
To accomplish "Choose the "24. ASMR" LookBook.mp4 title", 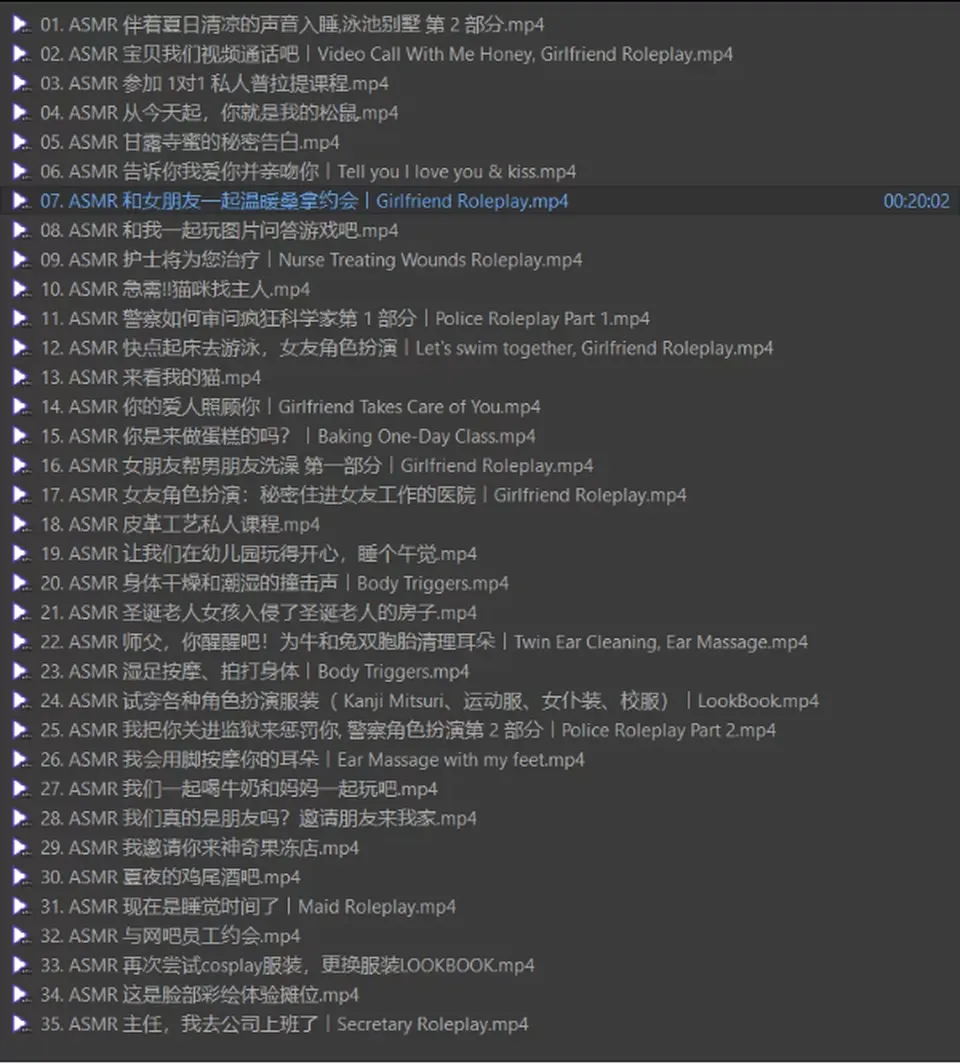I will click(x=429, y=701).
